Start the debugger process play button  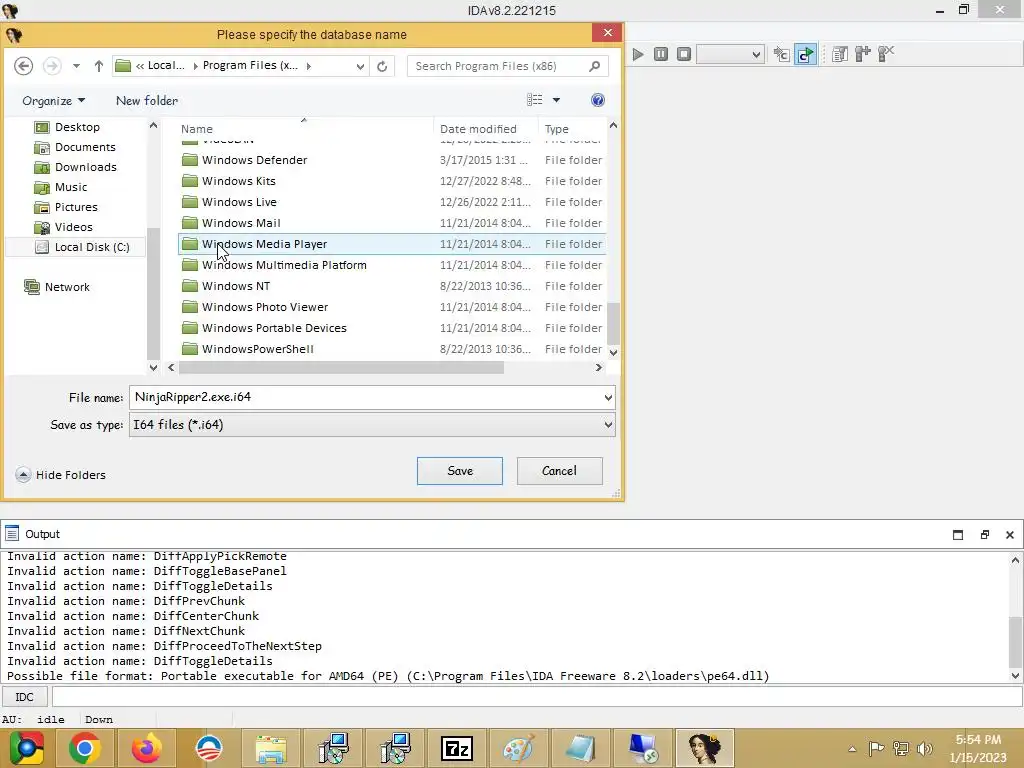[x=638, y=54]
